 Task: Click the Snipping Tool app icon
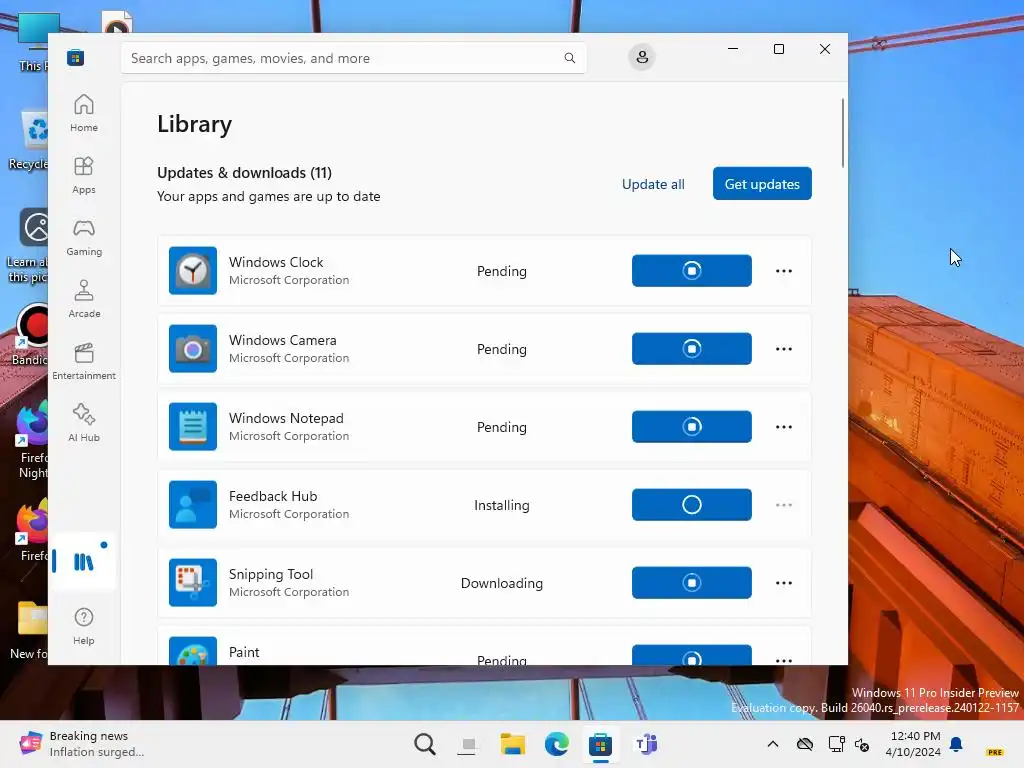coord(193,583)
